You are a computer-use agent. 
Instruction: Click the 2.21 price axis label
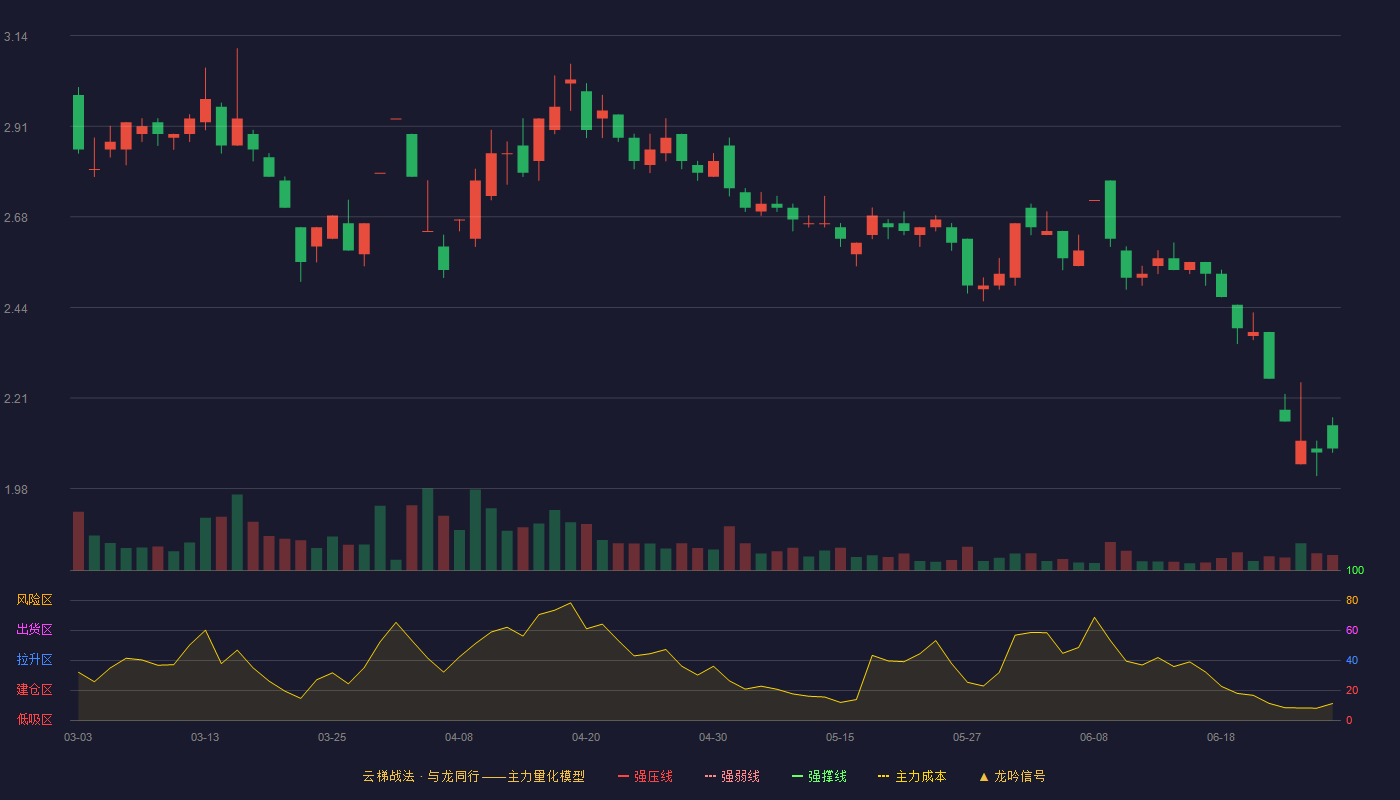coord(16,399)
